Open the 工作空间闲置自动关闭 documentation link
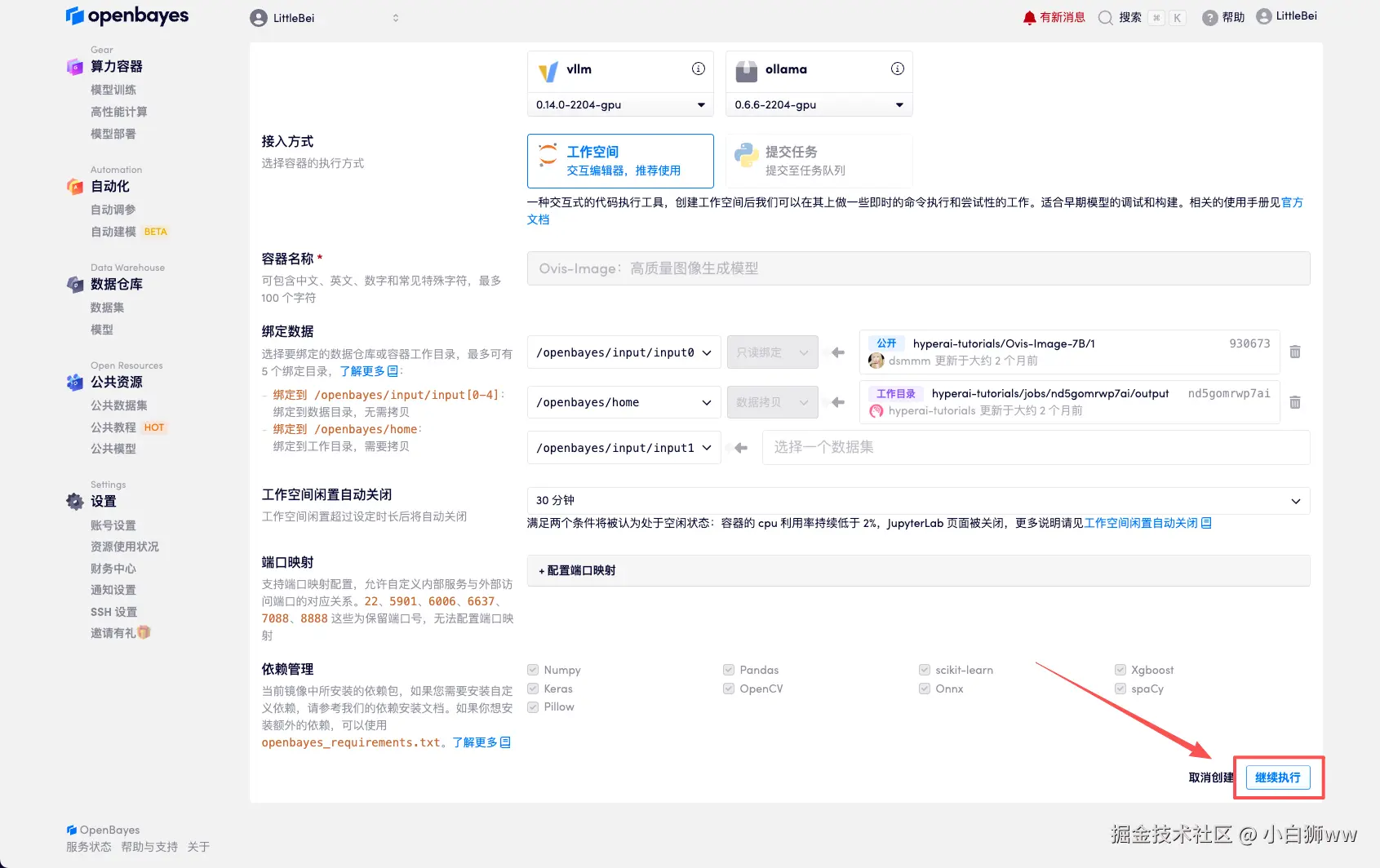 [x=1147, y=523]
